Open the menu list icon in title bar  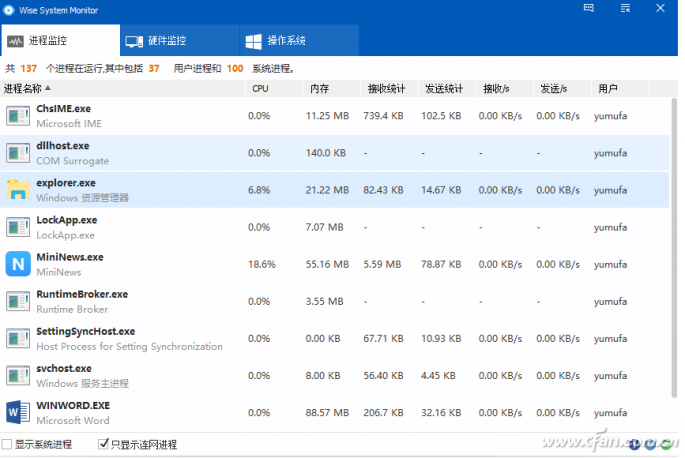click(625, 8)
